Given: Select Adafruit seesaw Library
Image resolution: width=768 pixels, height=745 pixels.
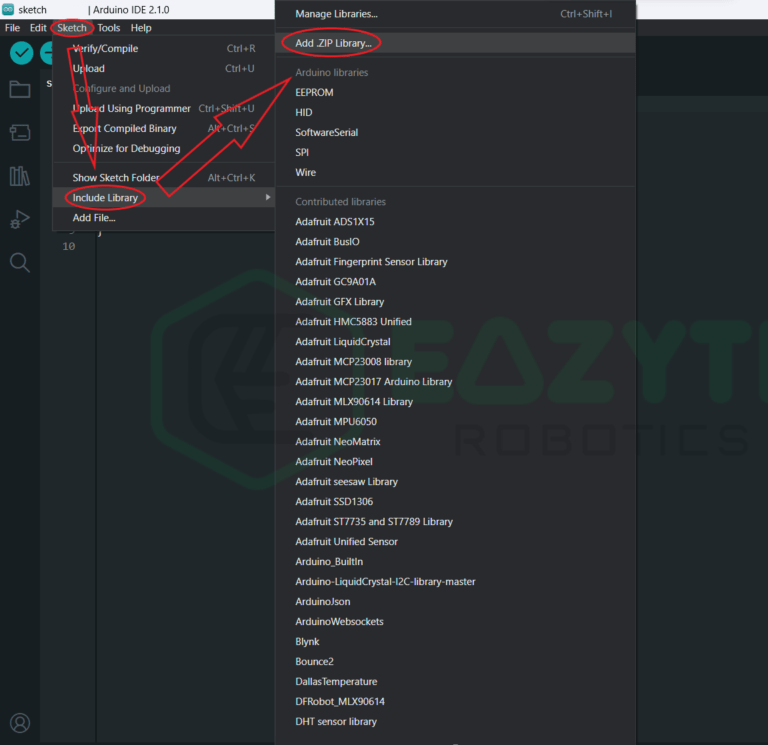Looking at the screenshot, I should 456,482.
